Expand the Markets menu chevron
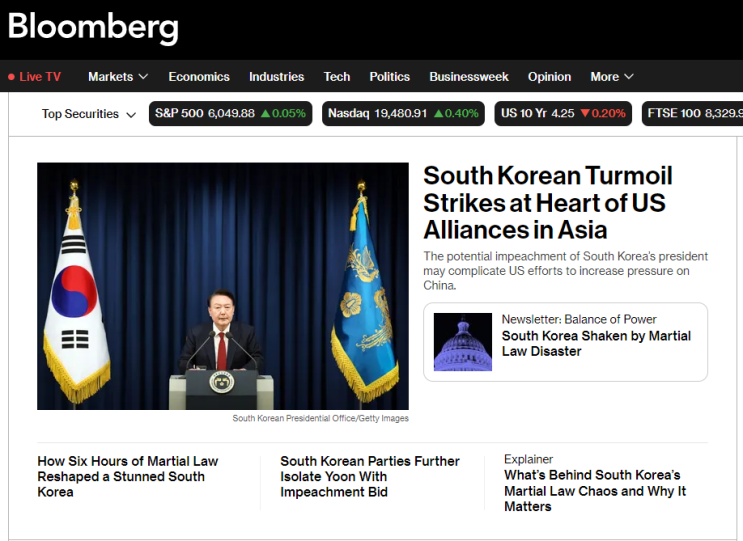This screenshot has width=743, height=541. click(x=143, y=77)
